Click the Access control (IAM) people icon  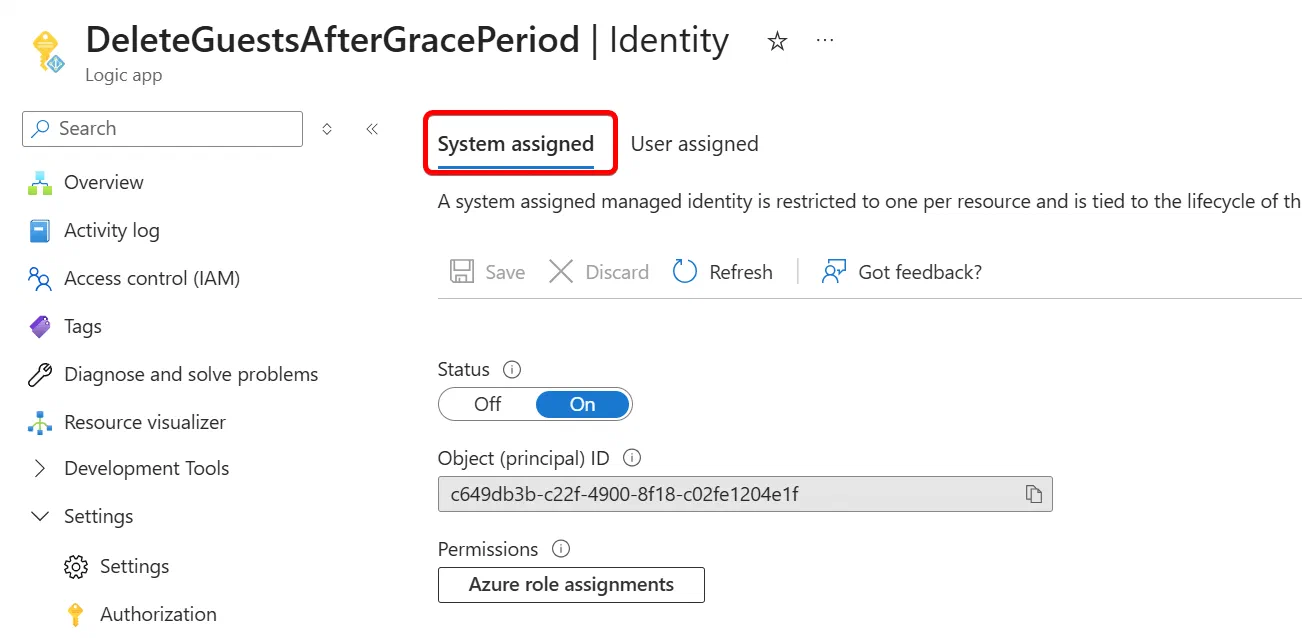(x=40, y=278)
